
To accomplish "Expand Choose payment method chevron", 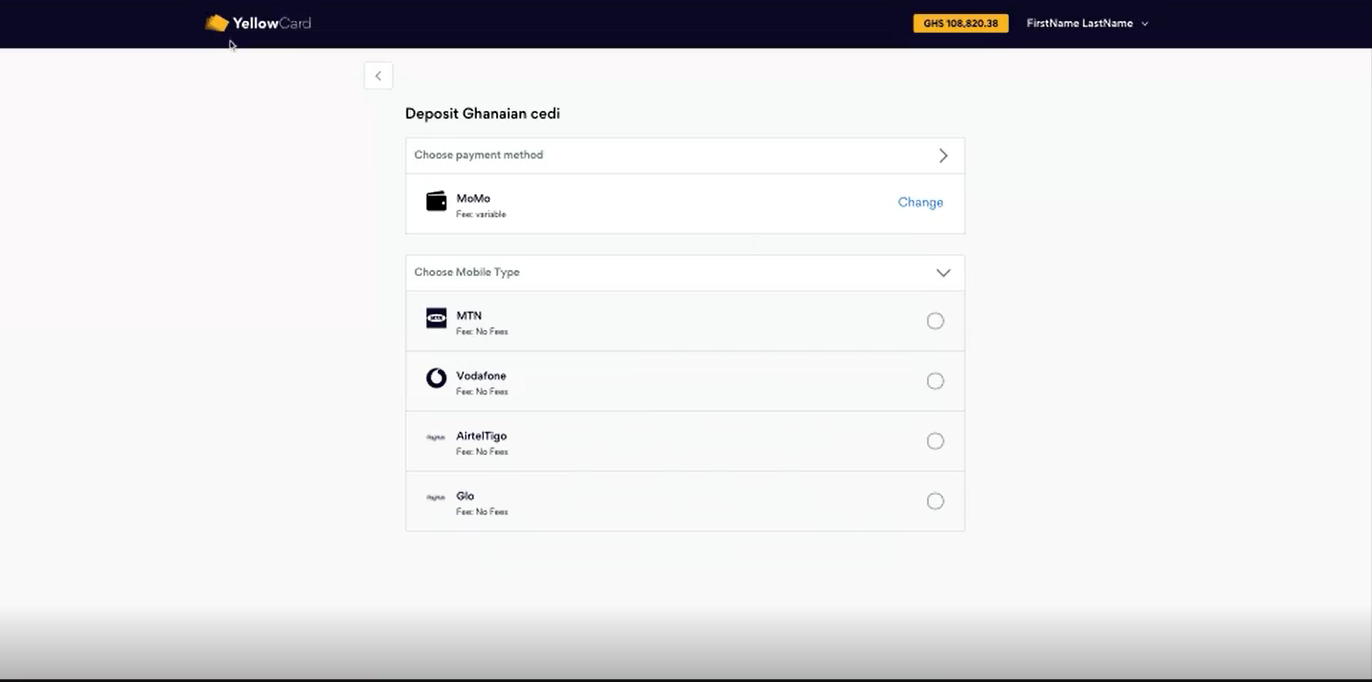I will 943,156.
